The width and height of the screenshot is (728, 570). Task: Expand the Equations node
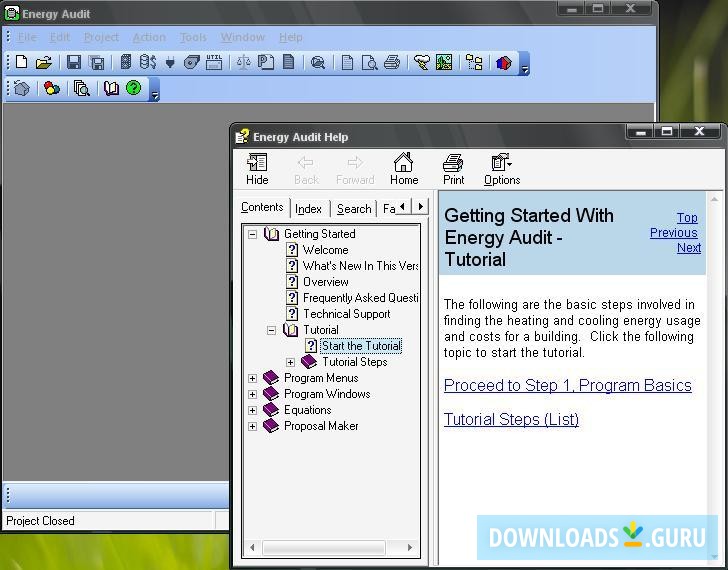click(252, 410)
